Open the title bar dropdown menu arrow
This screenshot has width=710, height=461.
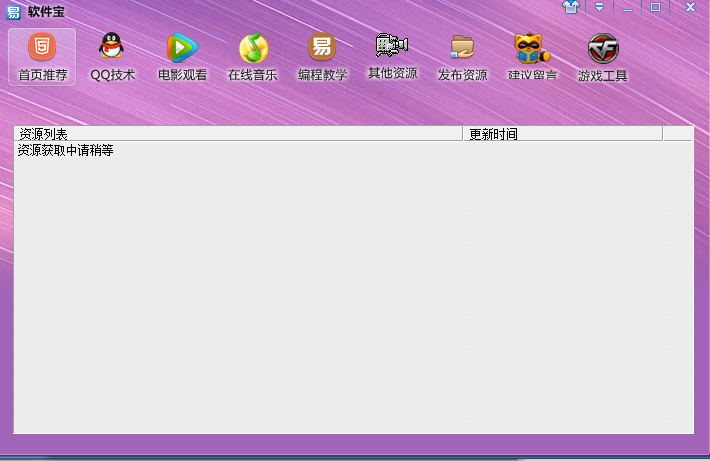click(x=599, y=7)
